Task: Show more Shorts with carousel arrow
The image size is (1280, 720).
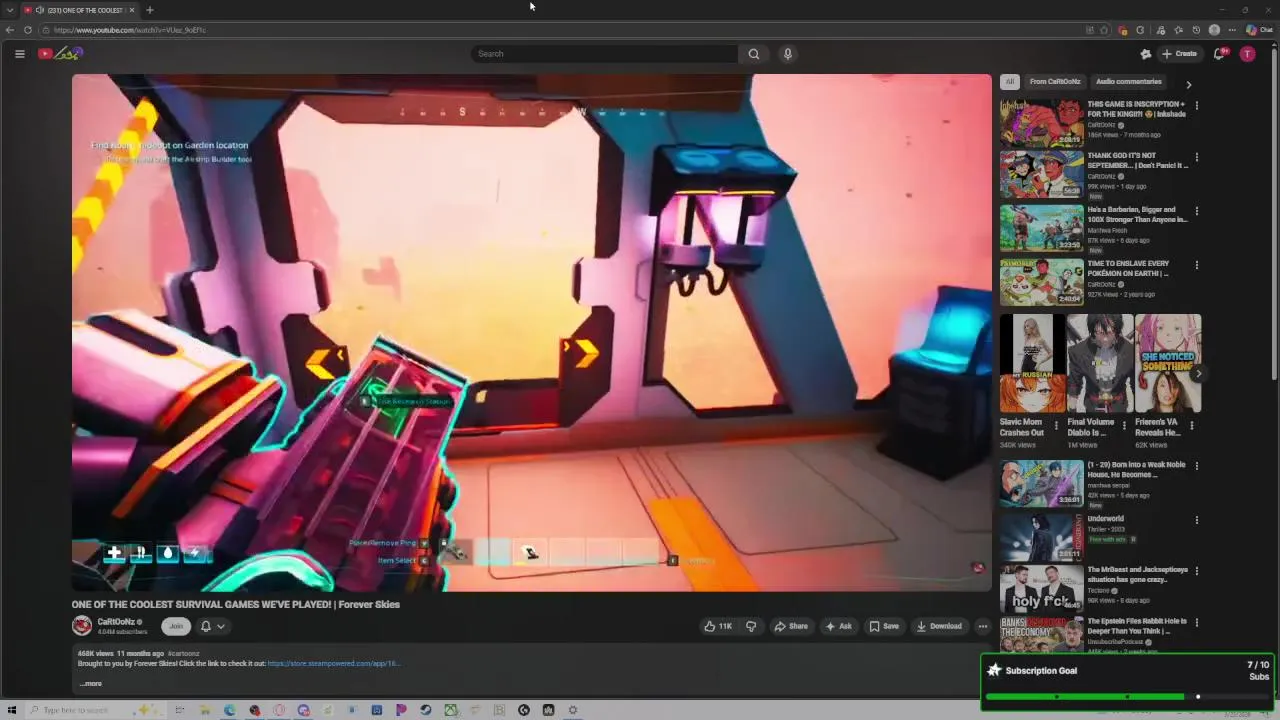Action: click(1198, 373)
